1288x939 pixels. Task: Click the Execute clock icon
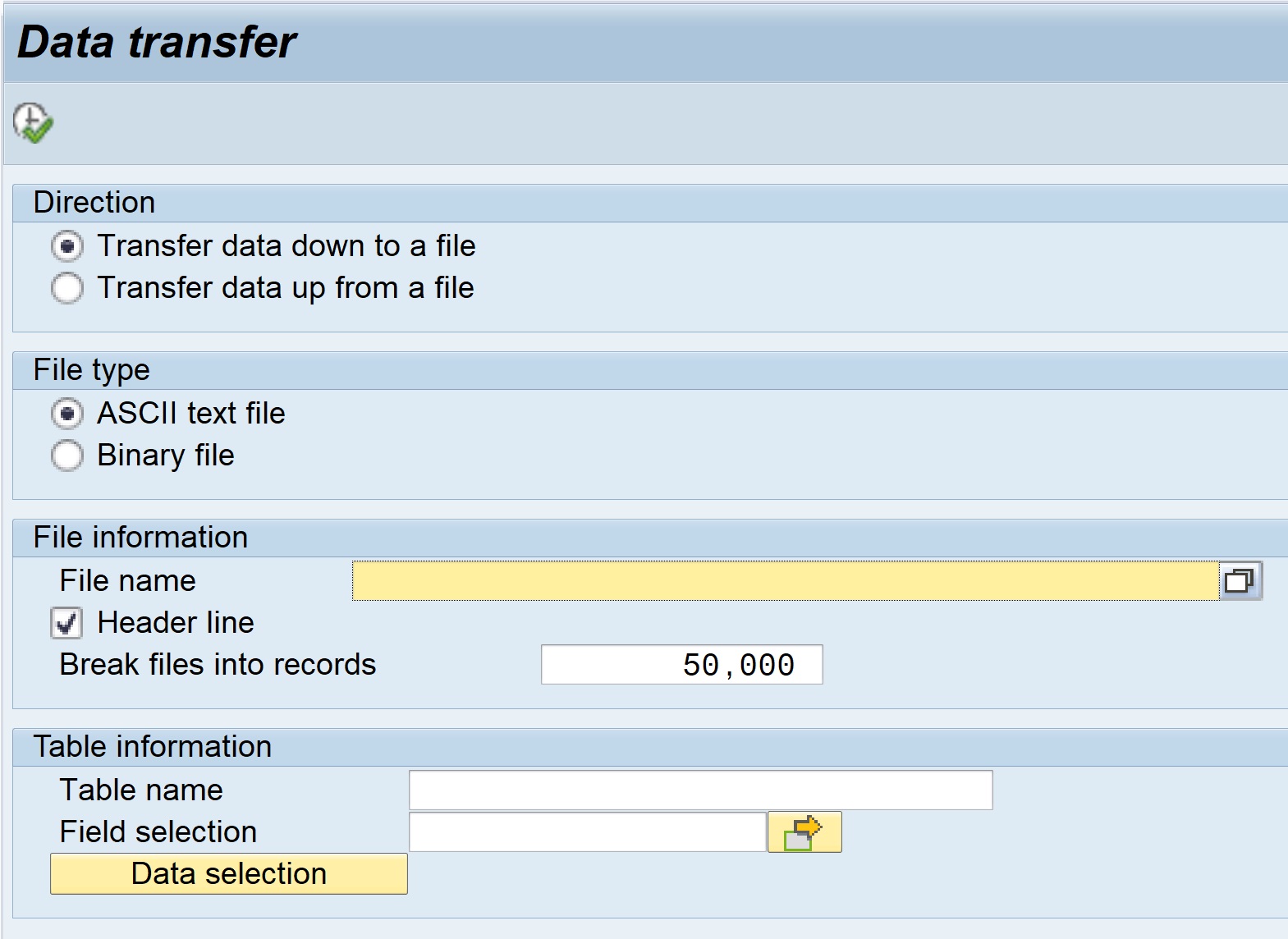(33, 123)
